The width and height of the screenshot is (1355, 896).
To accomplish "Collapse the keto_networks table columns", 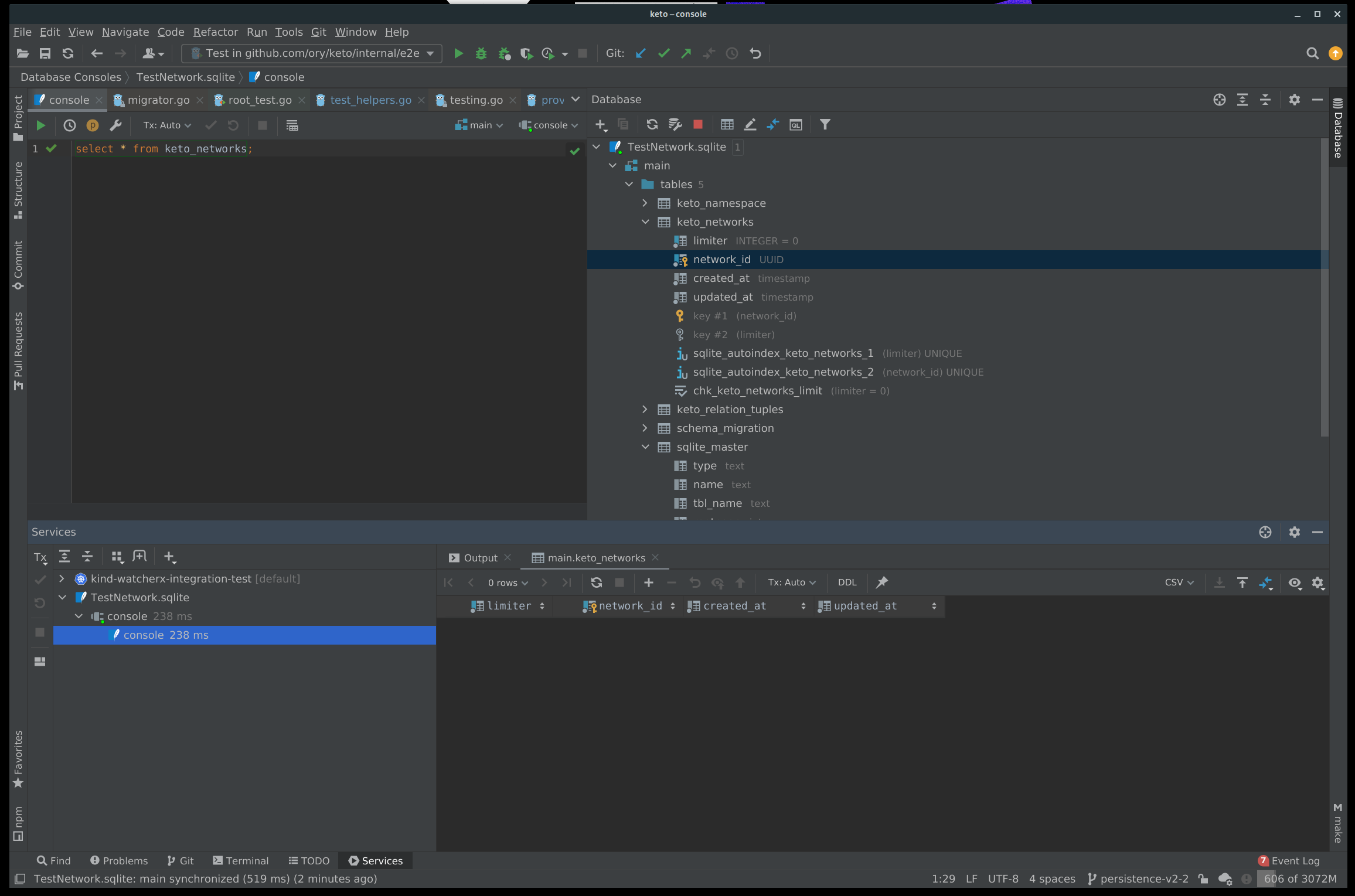I will pos(645,221).
